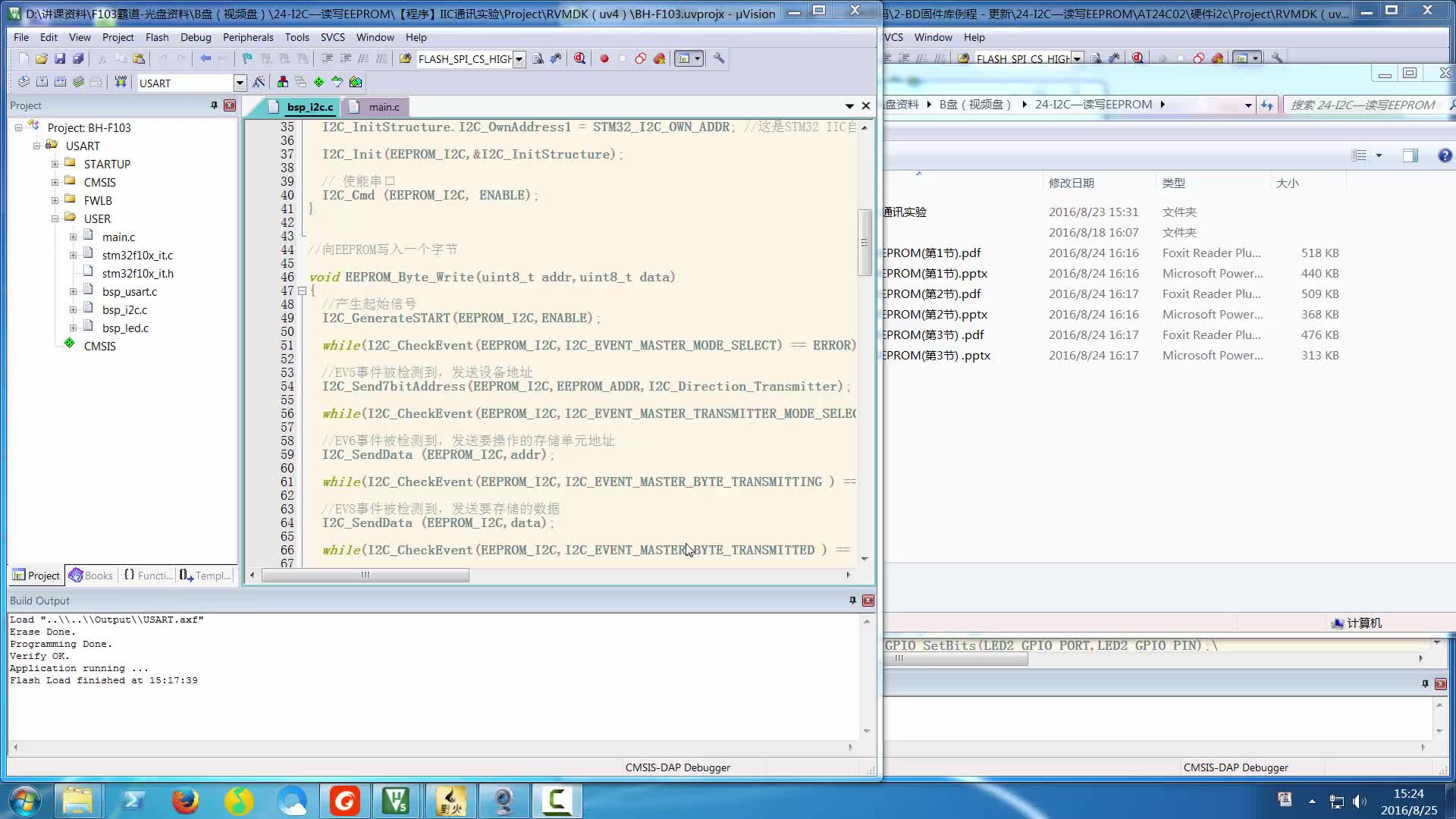Open the FLASH_SPI_CS_HIGH find dropdown arrow
This screenshot has width=1456, height=819.
click(x=519, y=59)
